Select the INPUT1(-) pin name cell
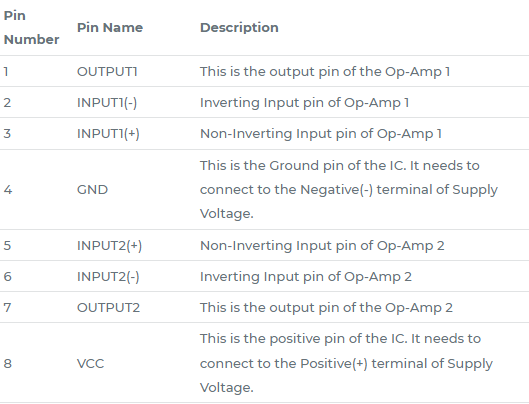This screenshot has width=529, height=404. pos(107,103)
